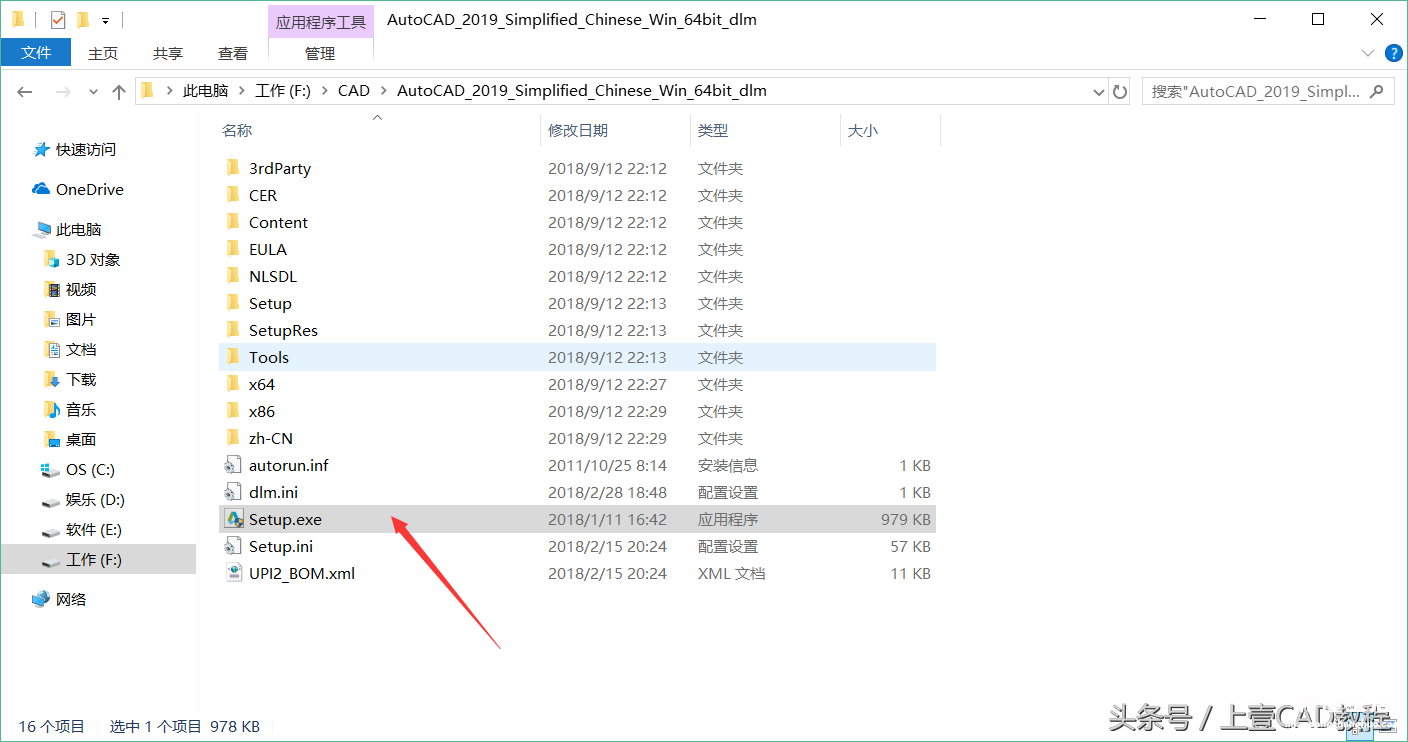This screenshot has width=1408, height=742.
Task: Open the Help question mark icon
Action: [1392, 53]
